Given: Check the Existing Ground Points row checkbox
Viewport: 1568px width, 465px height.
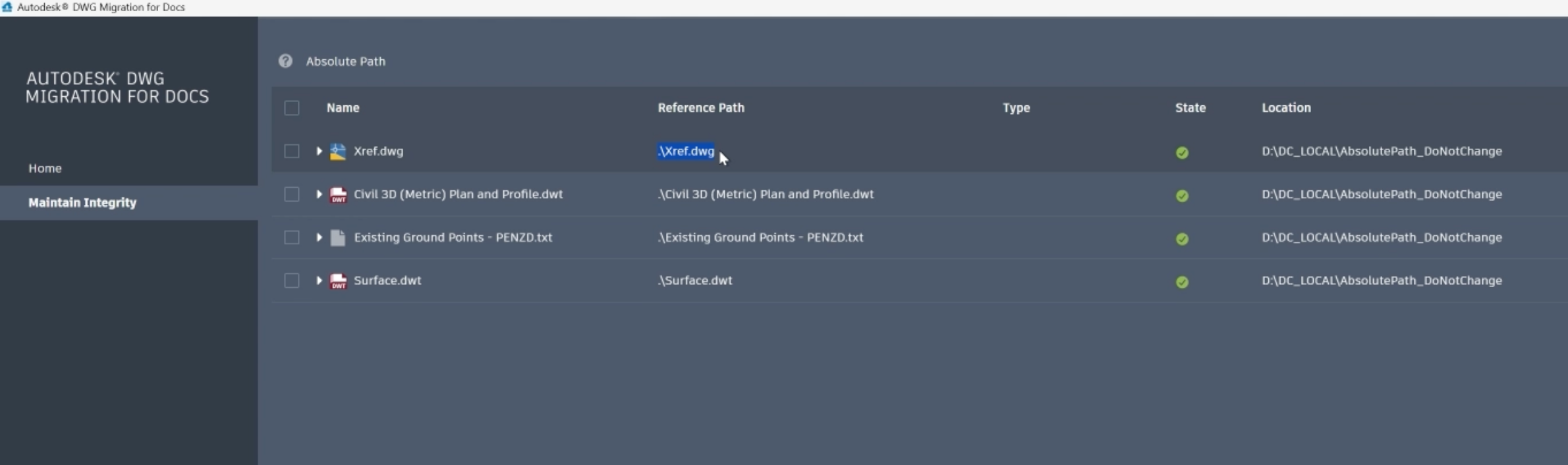Looking at the screenshot, I should tap(292, 238).
